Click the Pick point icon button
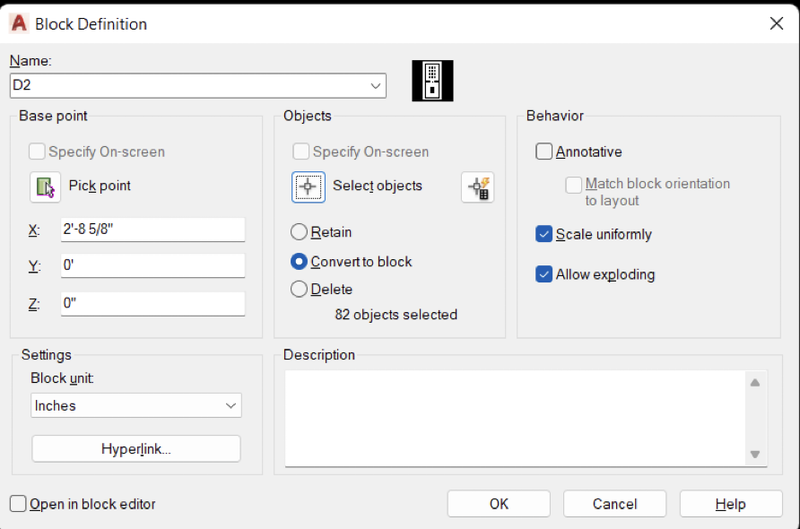The image size is (800, 529). 45,187
